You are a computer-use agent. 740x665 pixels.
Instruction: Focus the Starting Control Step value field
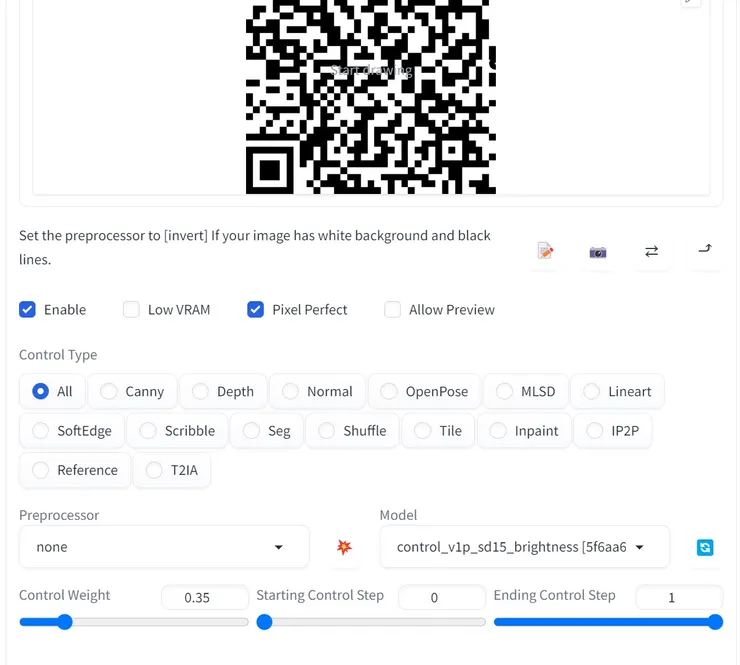coord(442,598)
